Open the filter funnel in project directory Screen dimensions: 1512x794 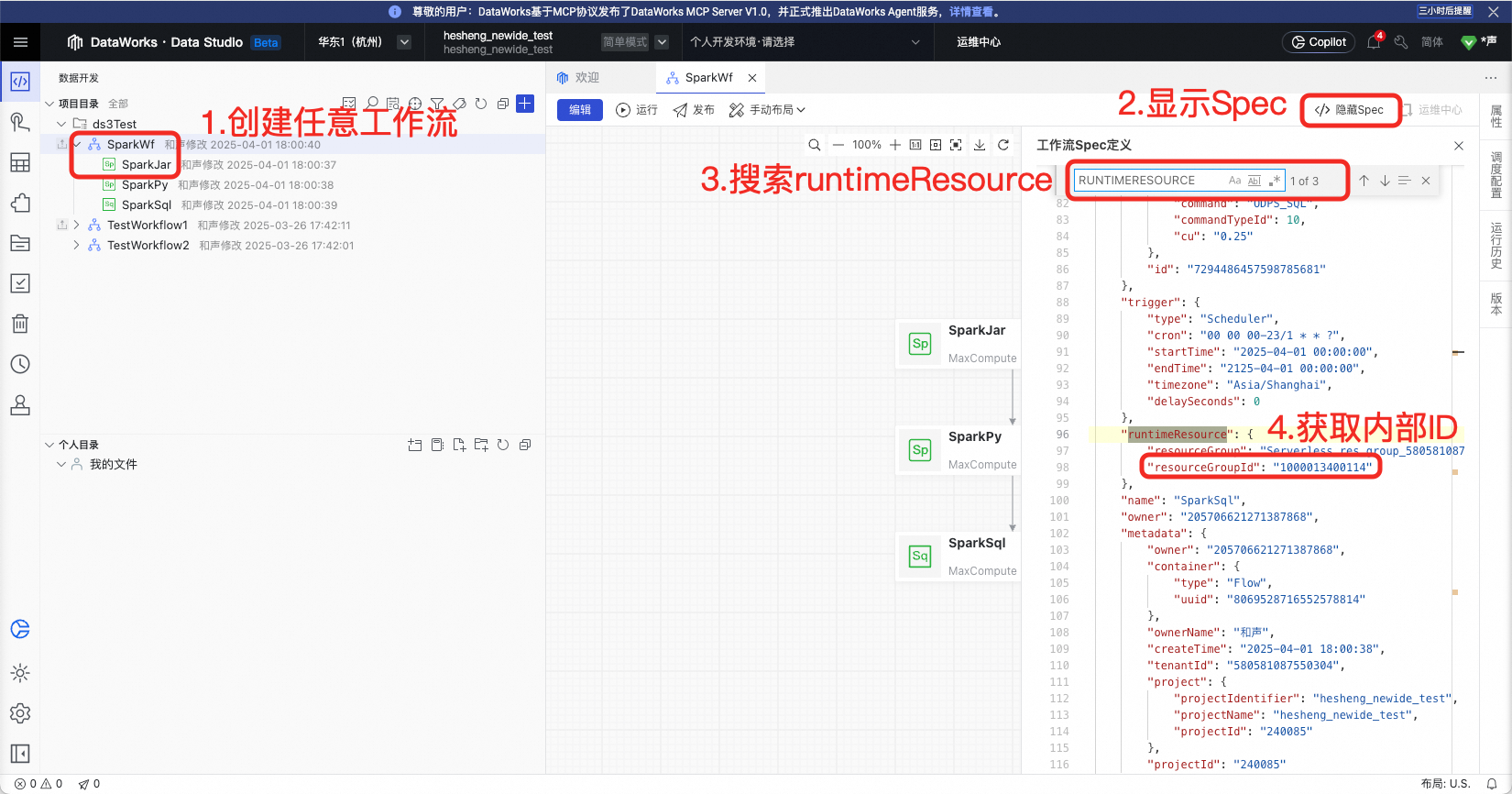point(437,104)
